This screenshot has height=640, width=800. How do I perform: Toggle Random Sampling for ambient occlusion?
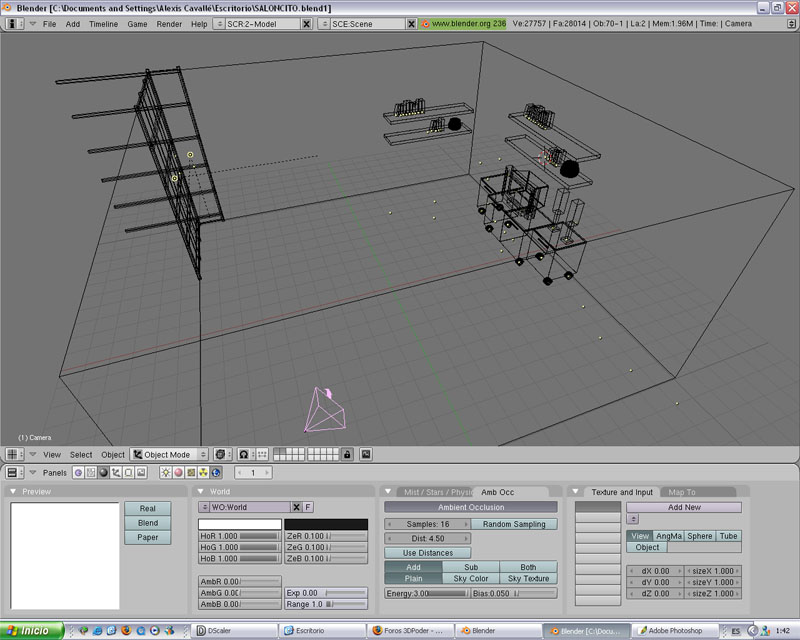pyautogui.click(x=514, y=524)
